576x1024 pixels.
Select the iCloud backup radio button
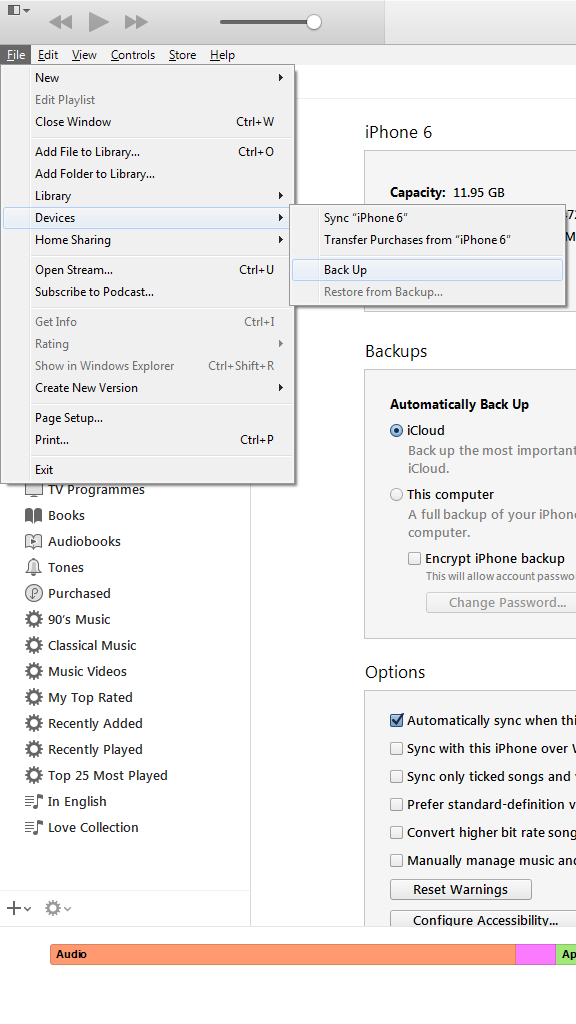coord(396,430)
